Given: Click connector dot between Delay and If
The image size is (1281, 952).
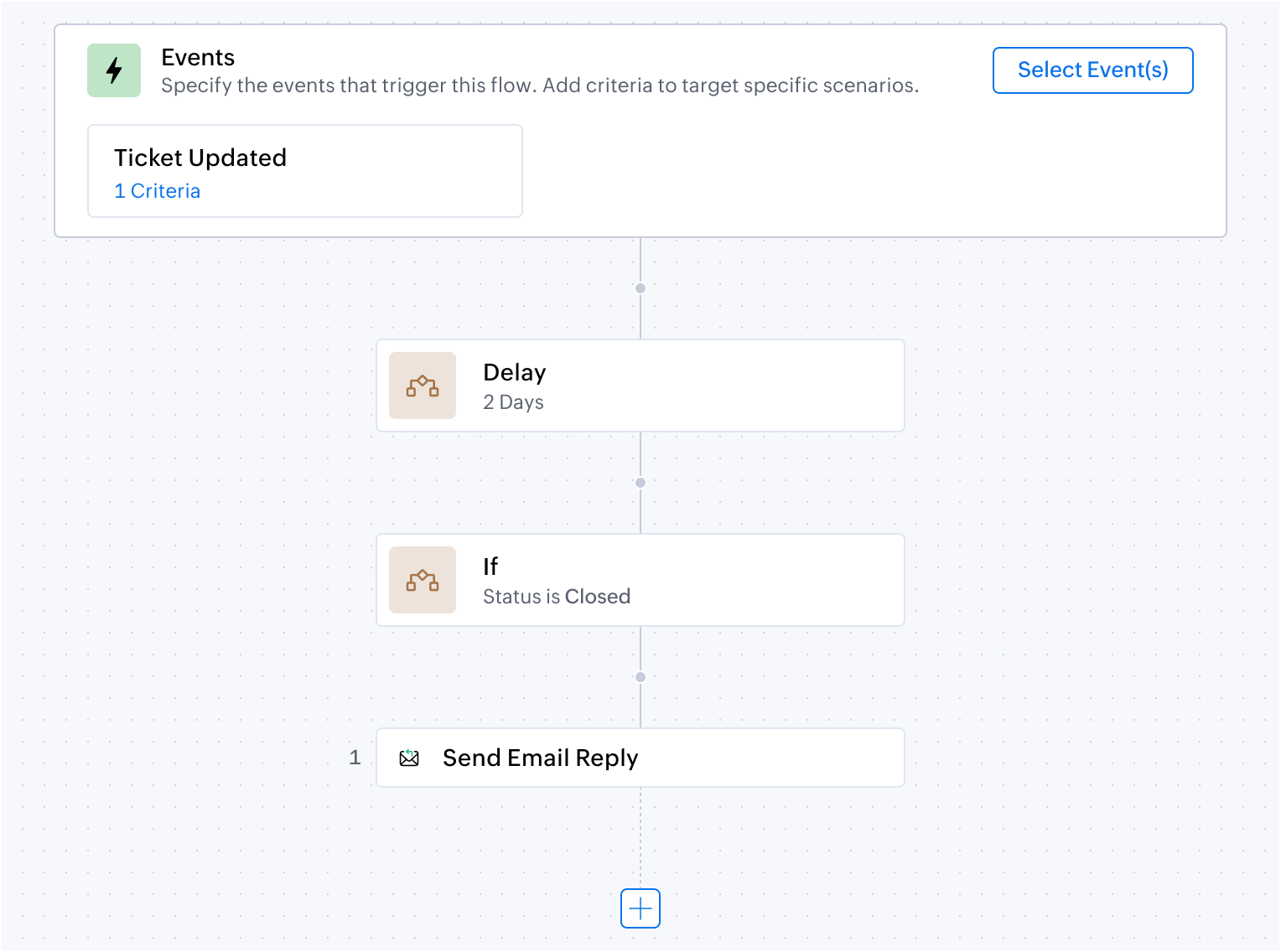Looking at the screenshot, I should pos(640,483).
